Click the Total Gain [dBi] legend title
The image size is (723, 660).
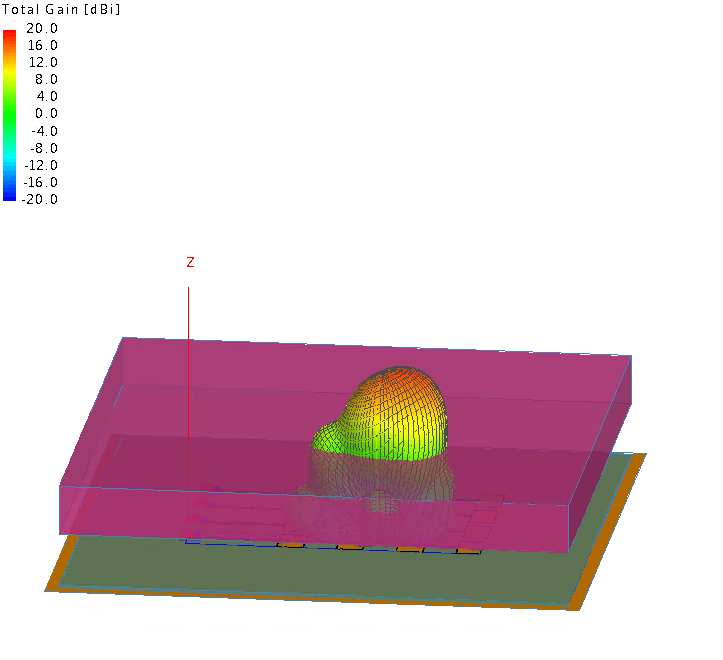pos(60,9)
